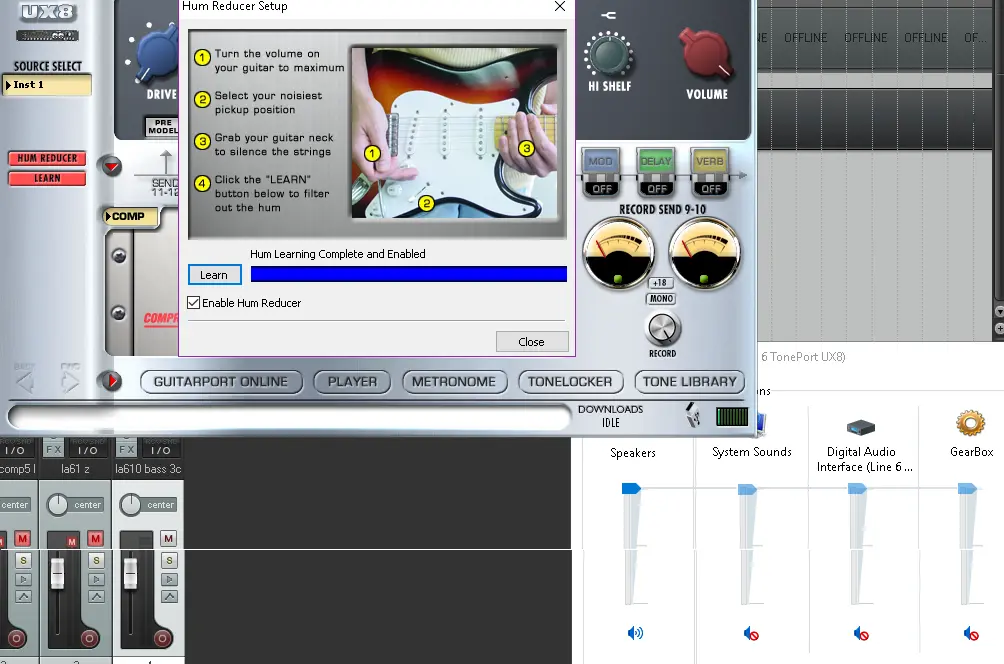This screenshot has height=664, width=1004.
Task: Click the Speakers volume slider handle
Action: [x=631, y=488]
